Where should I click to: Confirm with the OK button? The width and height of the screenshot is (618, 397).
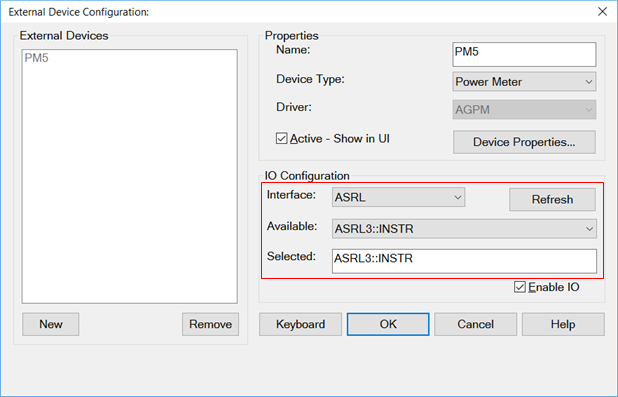tap(388, 324)
